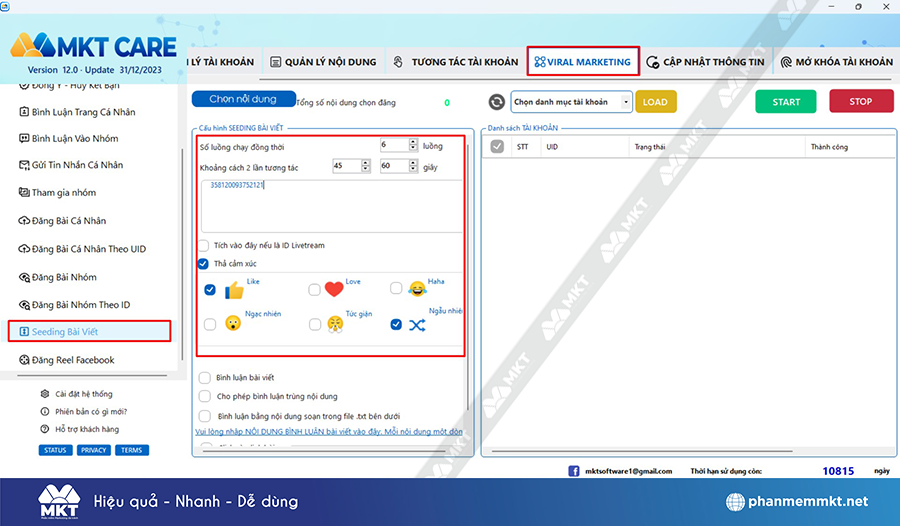The image size is (900, 526).
Task: Enable the Tức giận reaction checkbox
Action: pyautogui.click(x=315, y=324)
